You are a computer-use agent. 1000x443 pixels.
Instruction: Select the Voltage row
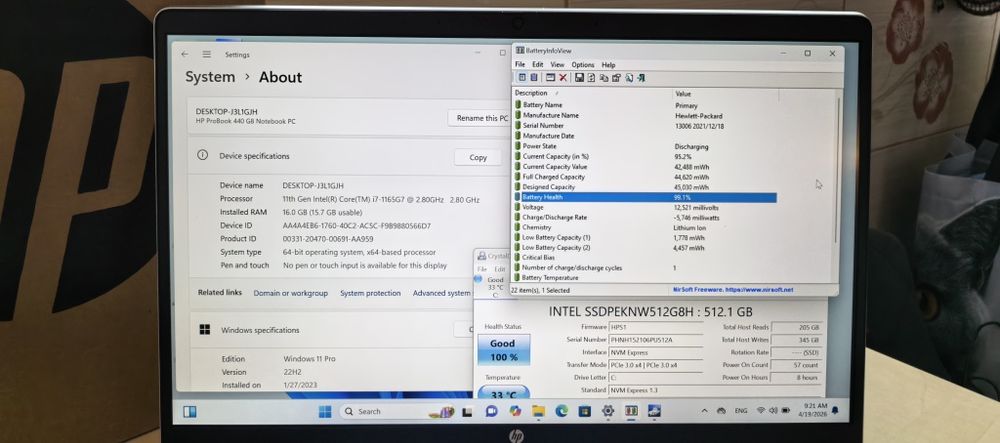pos(645,207)
